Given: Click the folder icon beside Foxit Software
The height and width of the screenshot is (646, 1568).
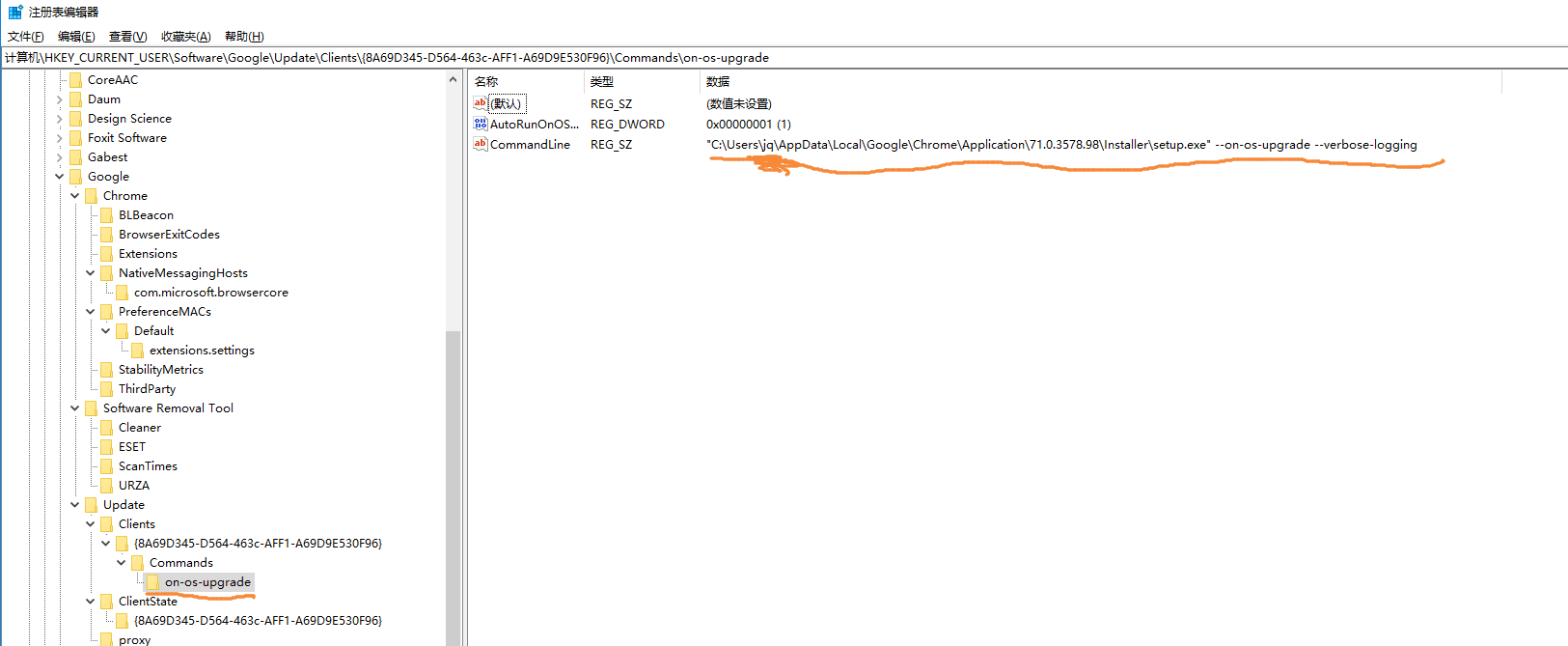Looking at the screenshot, I should click(76, 138).
